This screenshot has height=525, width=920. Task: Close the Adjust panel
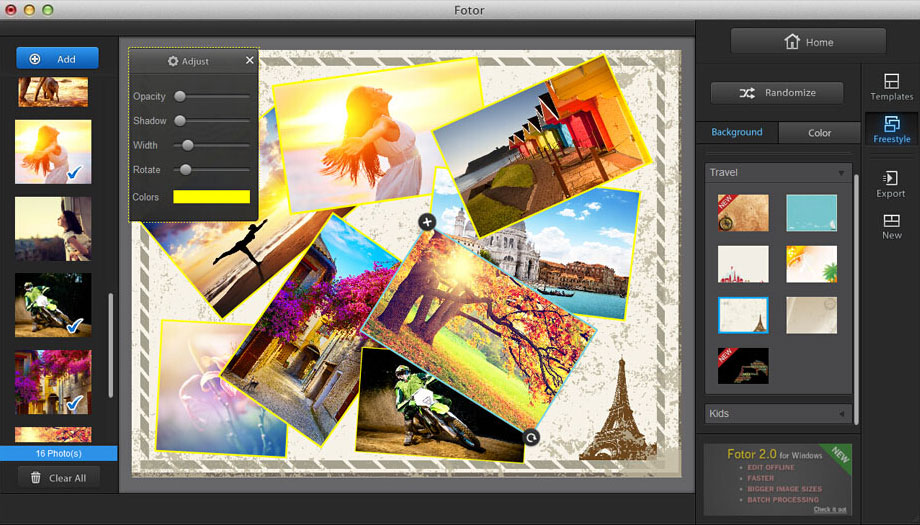pos(250,60)
